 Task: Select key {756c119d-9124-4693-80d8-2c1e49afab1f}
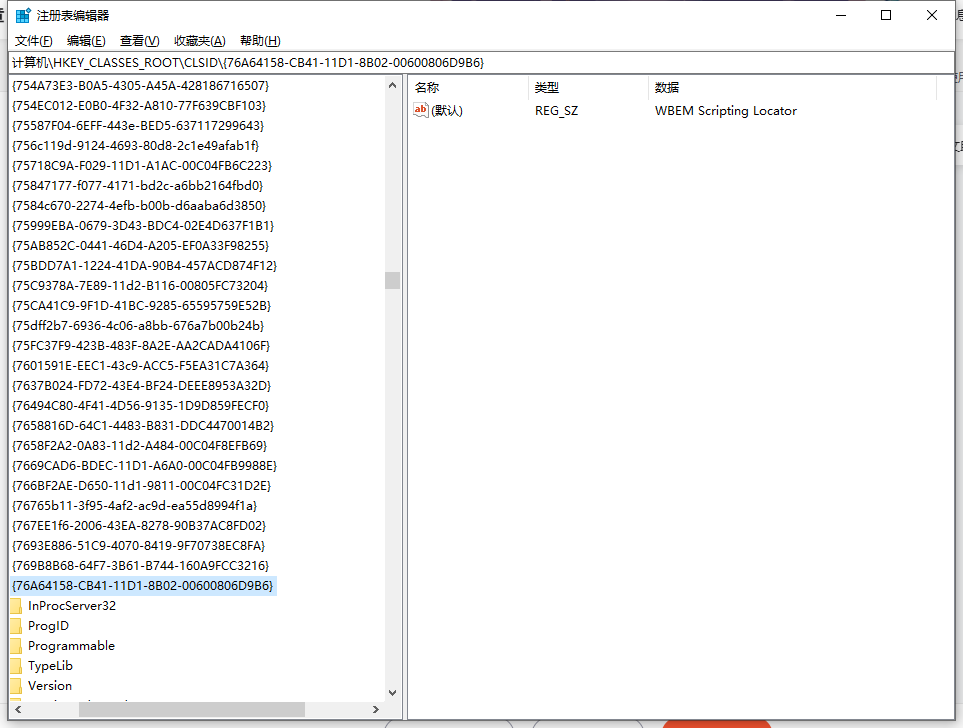click(136, 146)
